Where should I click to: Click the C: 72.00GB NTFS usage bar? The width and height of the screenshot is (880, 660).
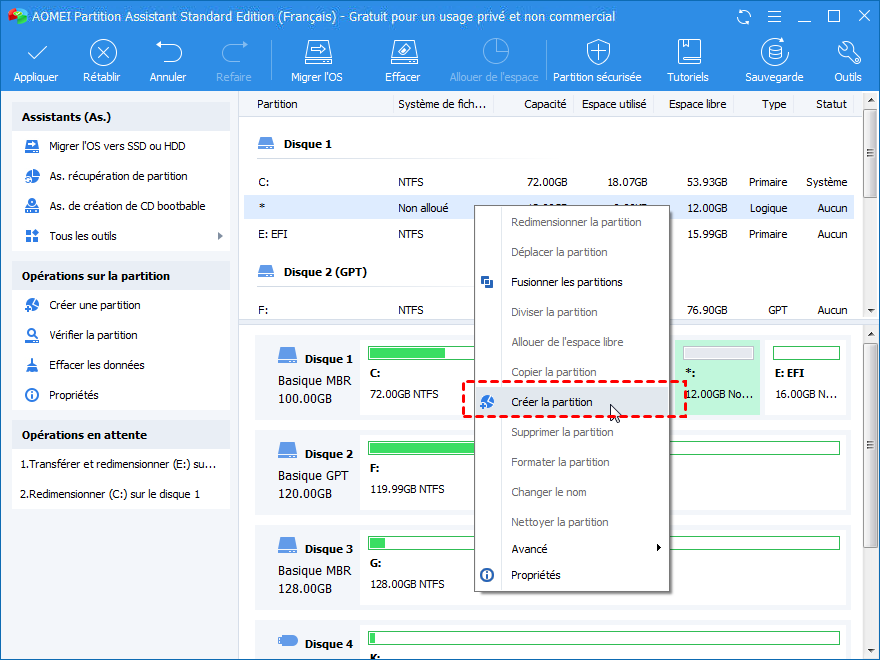coord(421,353)
